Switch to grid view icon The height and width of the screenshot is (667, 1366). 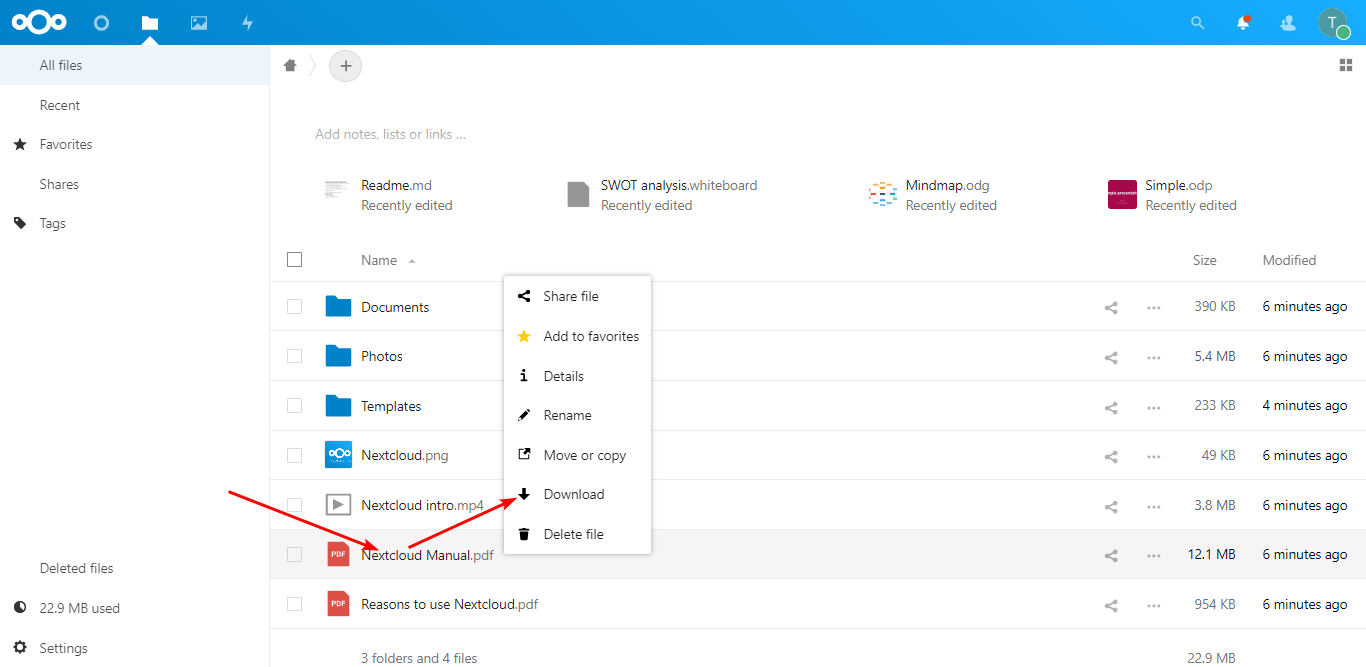pyautogui.click(x=1345, y=65)
